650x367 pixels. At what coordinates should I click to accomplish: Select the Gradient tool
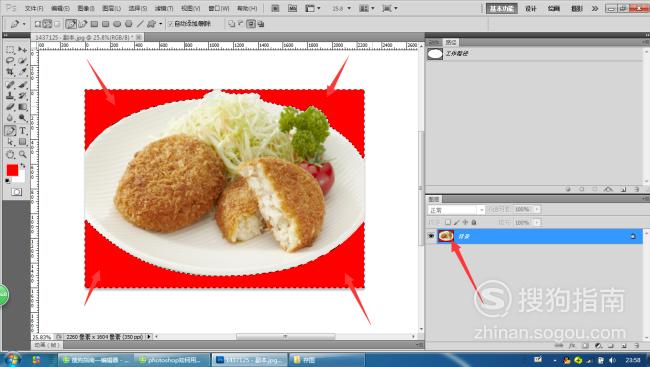[x=22, y=107]
